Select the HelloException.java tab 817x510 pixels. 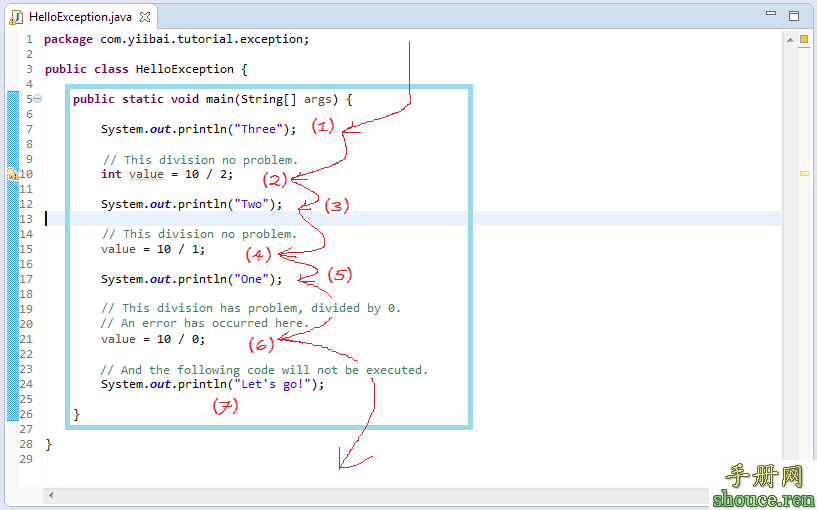[80, 17]
